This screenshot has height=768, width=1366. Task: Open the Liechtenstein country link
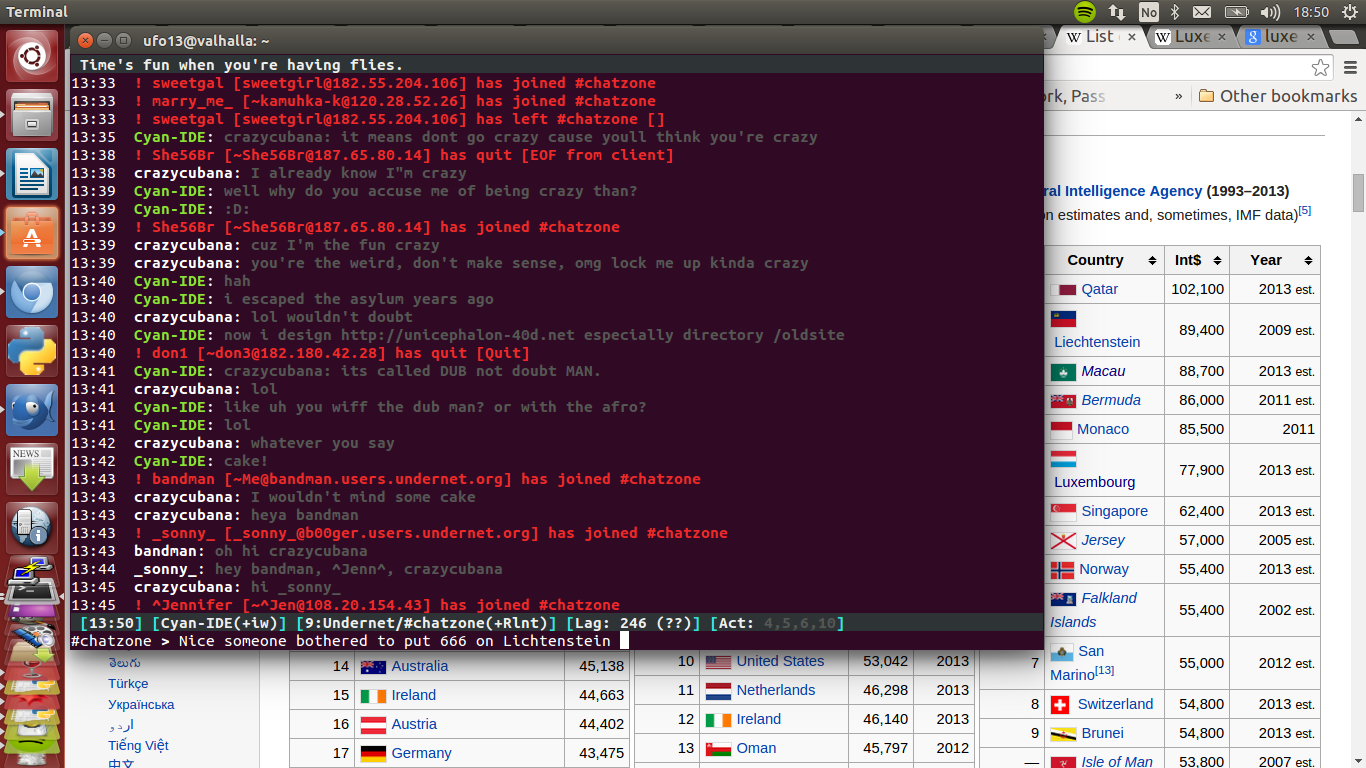(1097, 342)
